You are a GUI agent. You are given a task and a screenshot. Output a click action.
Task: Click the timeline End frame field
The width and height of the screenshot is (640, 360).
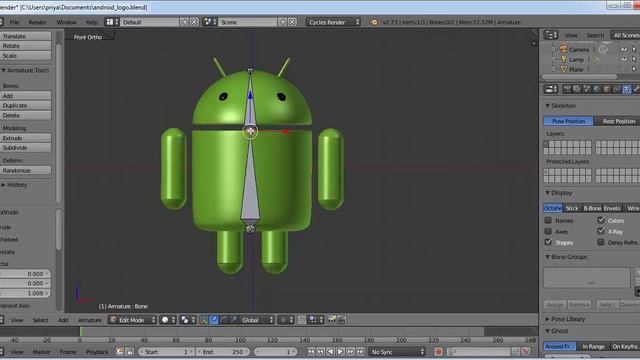[222, 351]
